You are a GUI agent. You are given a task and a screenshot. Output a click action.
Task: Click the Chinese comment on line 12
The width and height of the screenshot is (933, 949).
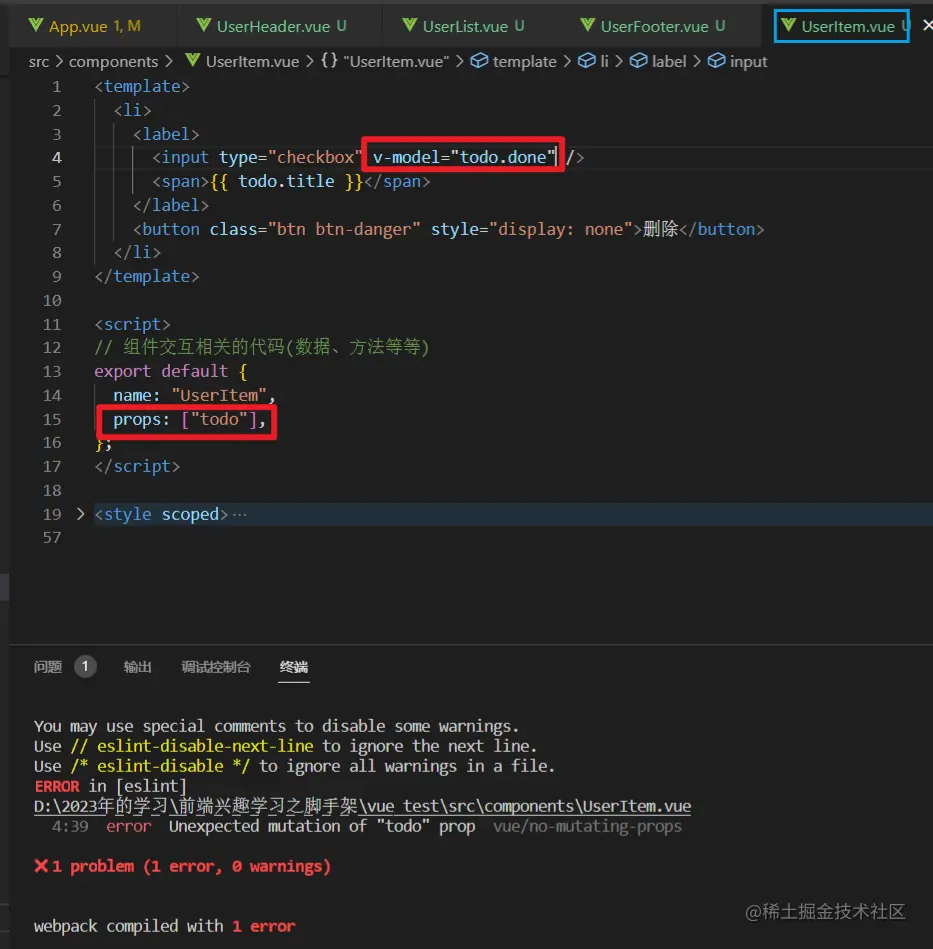(x=261, y=347)
